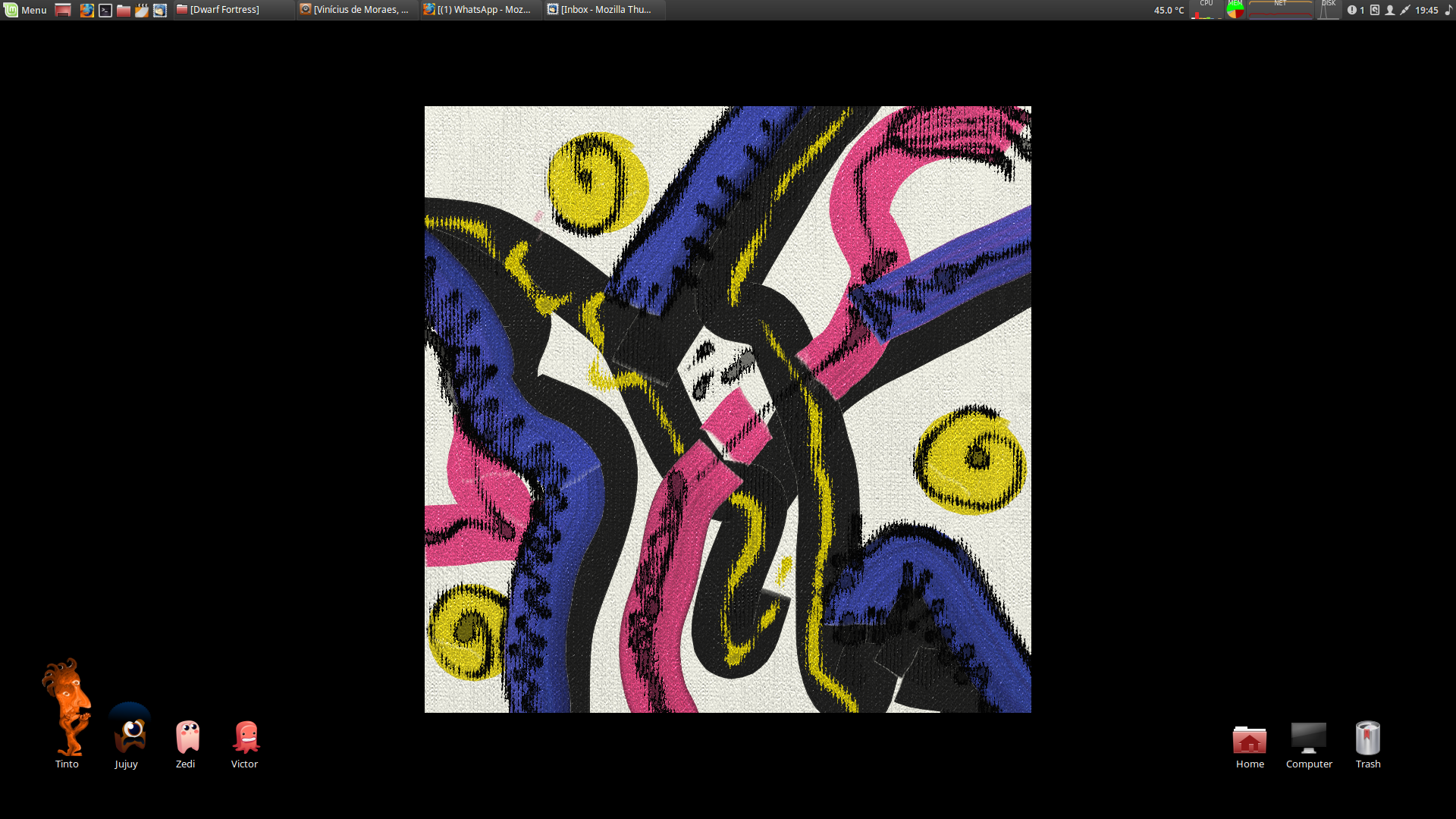Open the Linux Mint Menu button

26,10
